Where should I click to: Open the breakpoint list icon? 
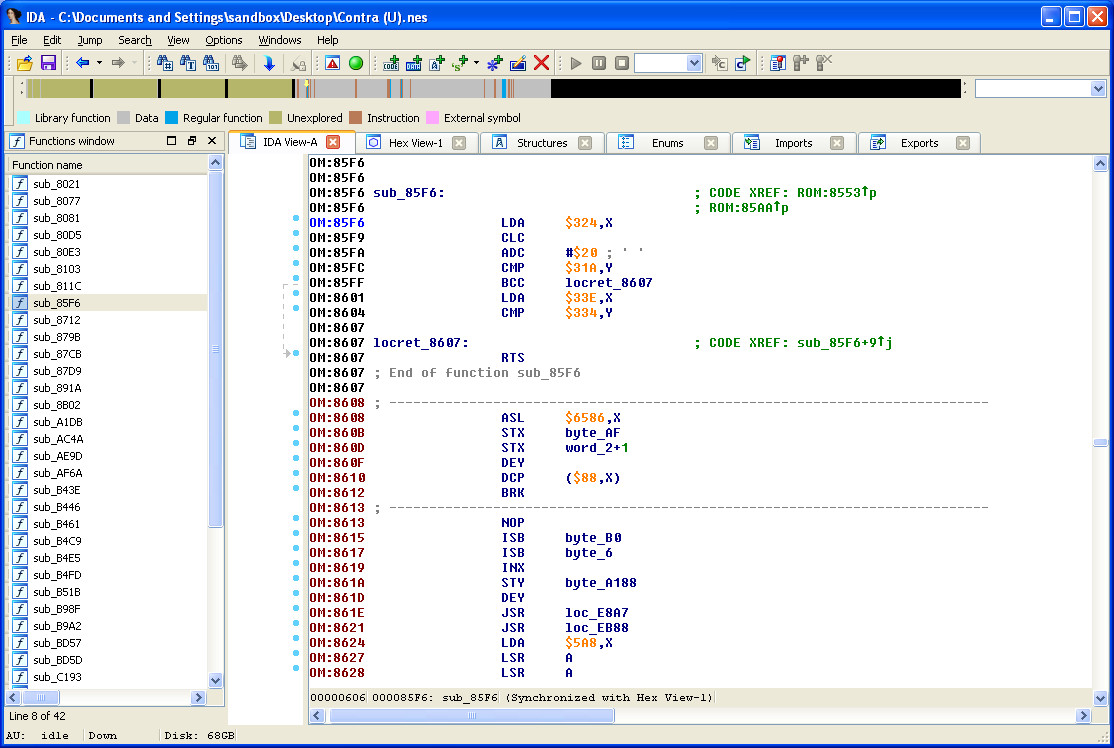tap(778, 63)
